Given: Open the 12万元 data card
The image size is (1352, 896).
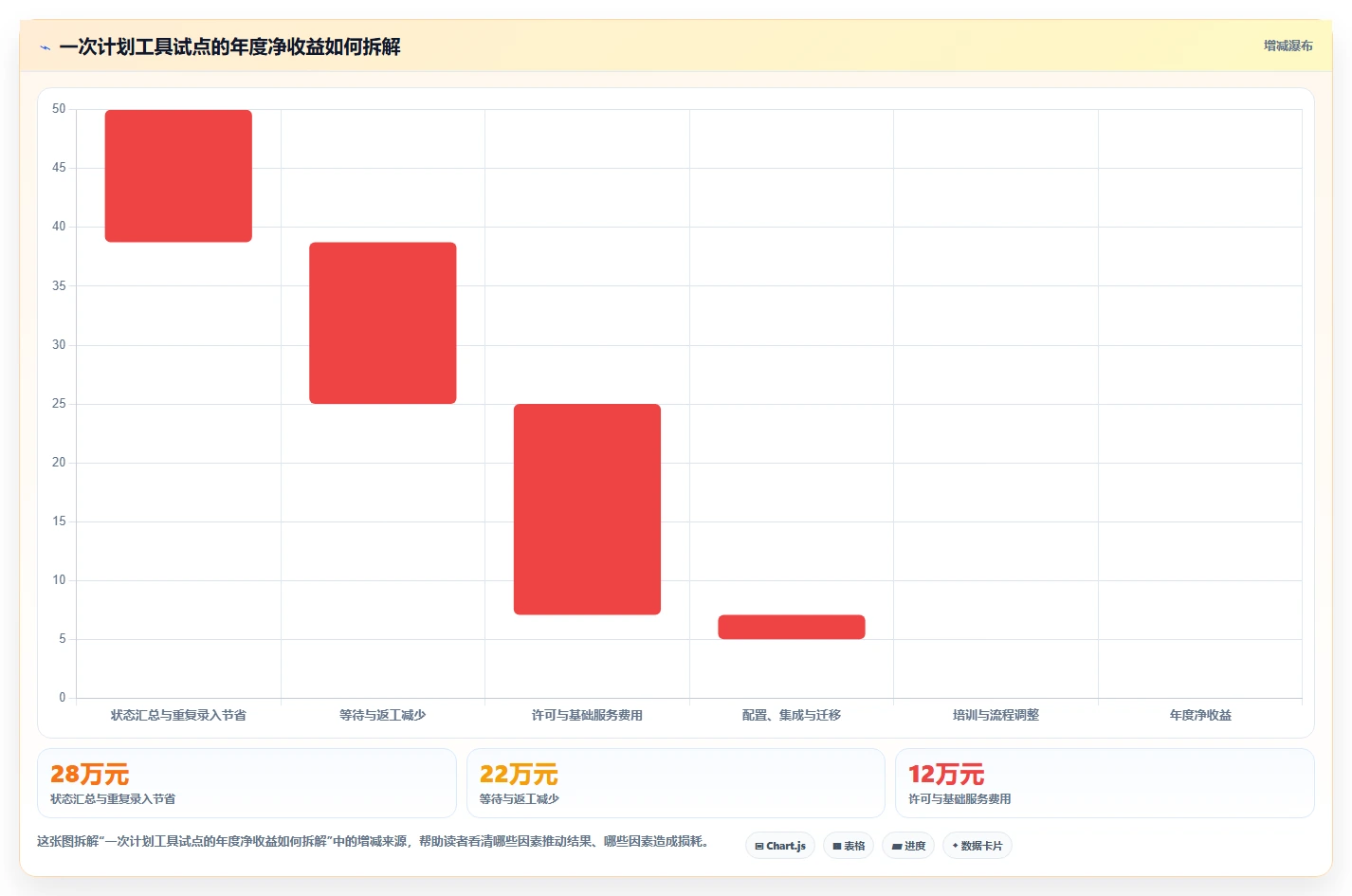Looking at the screenshot, I should 1105,783.
